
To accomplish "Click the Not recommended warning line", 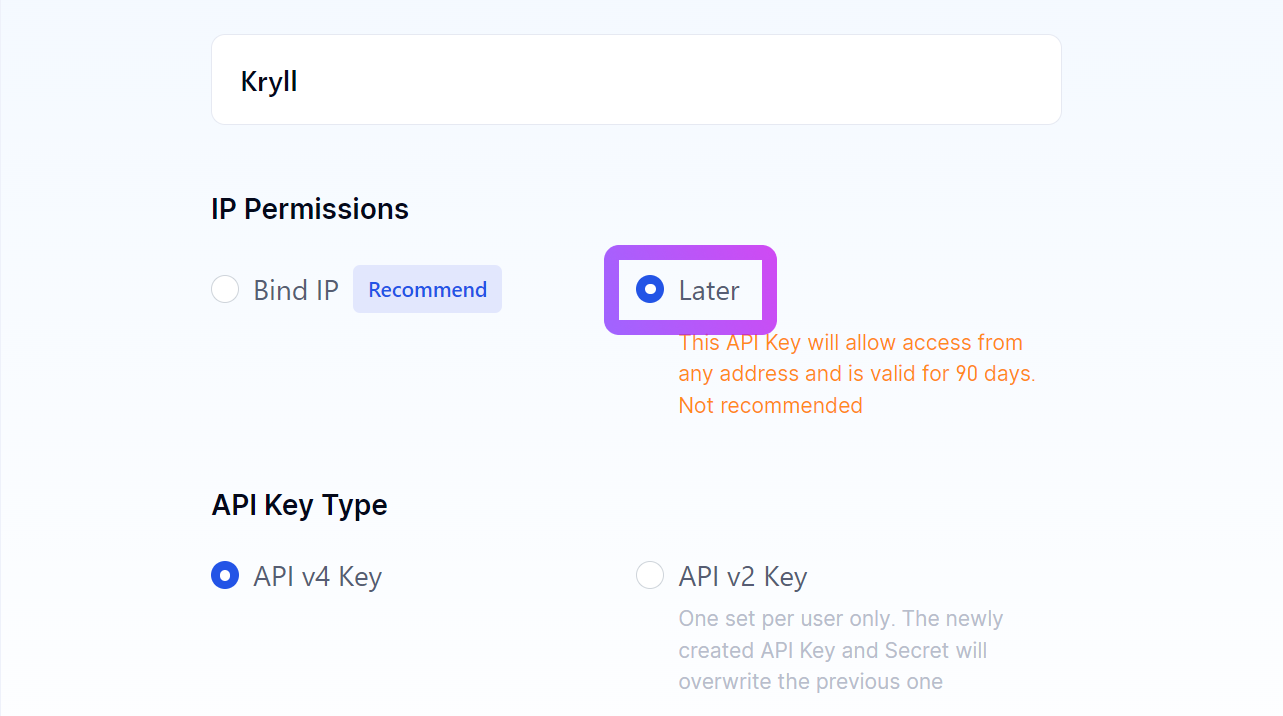I will [770, 405].
